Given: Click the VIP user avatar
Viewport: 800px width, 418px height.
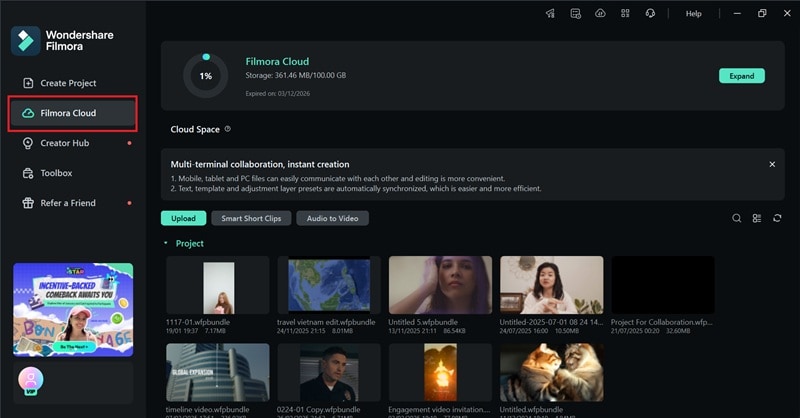Looking at the screenshot, I should 31,381.
